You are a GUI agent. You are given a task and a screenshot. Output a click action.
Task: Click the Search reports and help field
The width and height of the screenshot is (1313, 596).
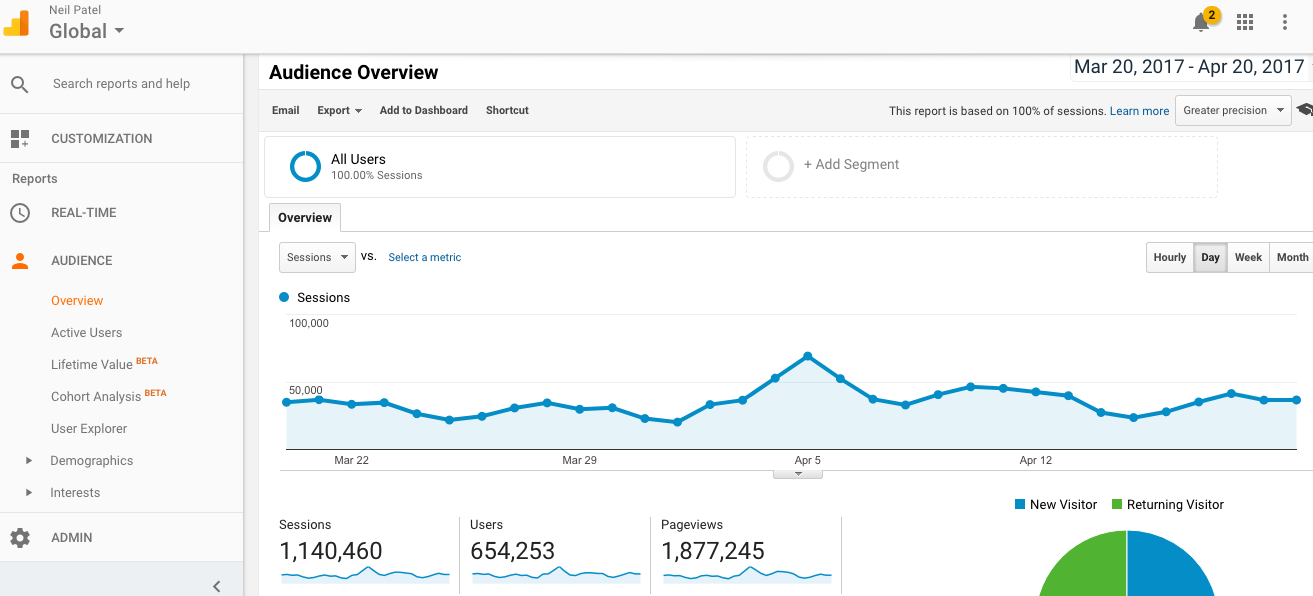coord(121,84)
